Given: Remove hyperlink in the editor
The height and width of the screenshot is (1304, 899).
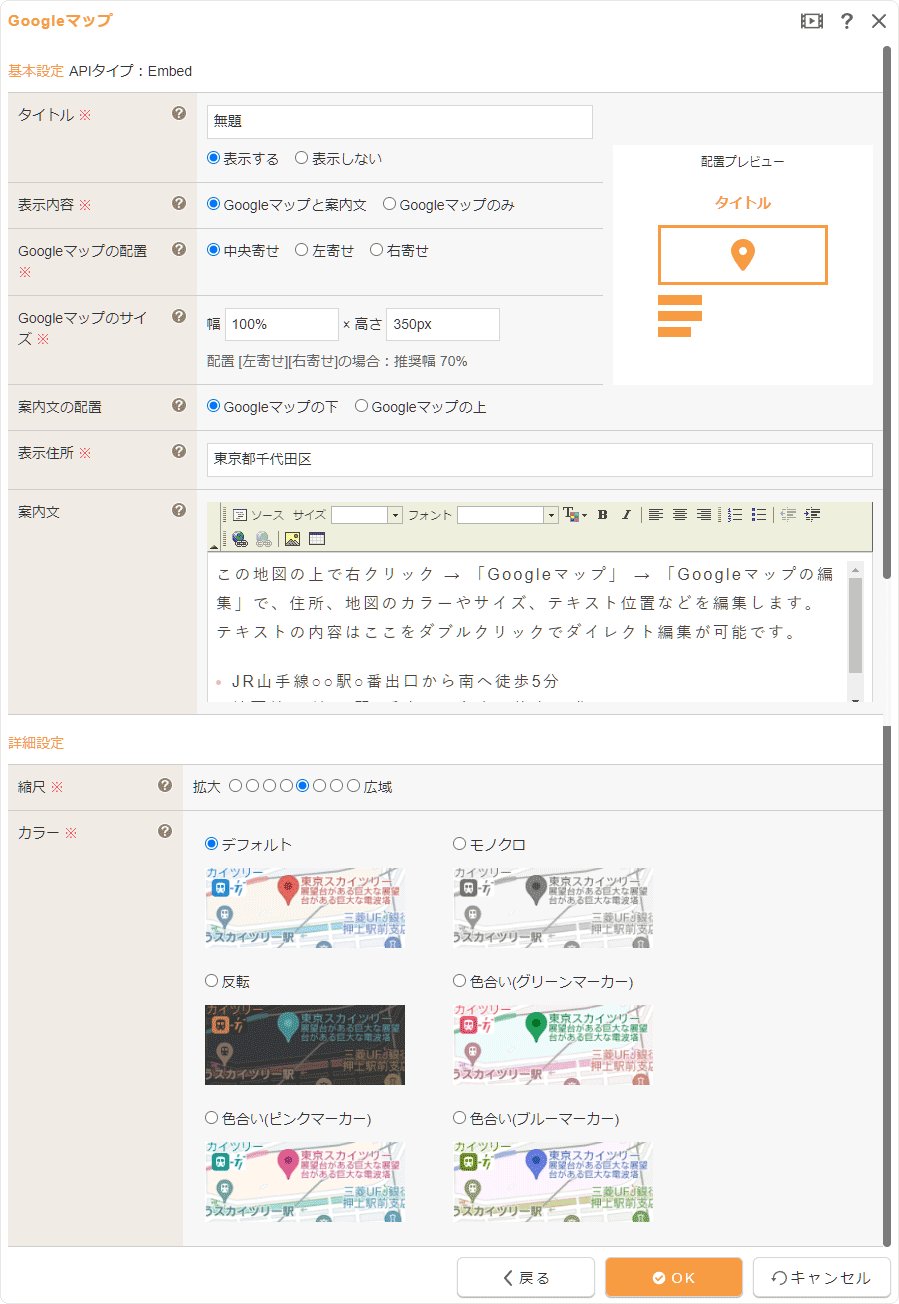Looking at the screenshot, I should click(263, 539).
